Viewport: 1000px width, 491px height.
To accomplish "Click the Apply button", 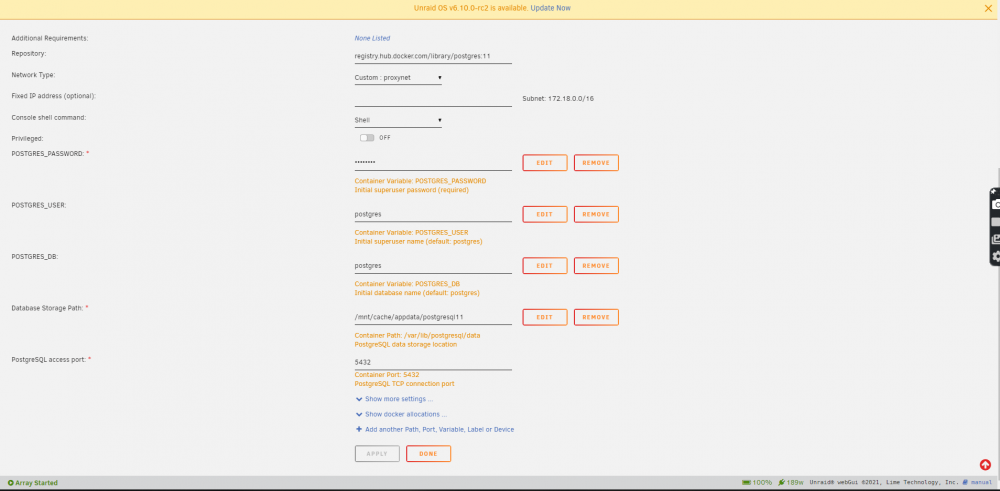I will (377, 453).
